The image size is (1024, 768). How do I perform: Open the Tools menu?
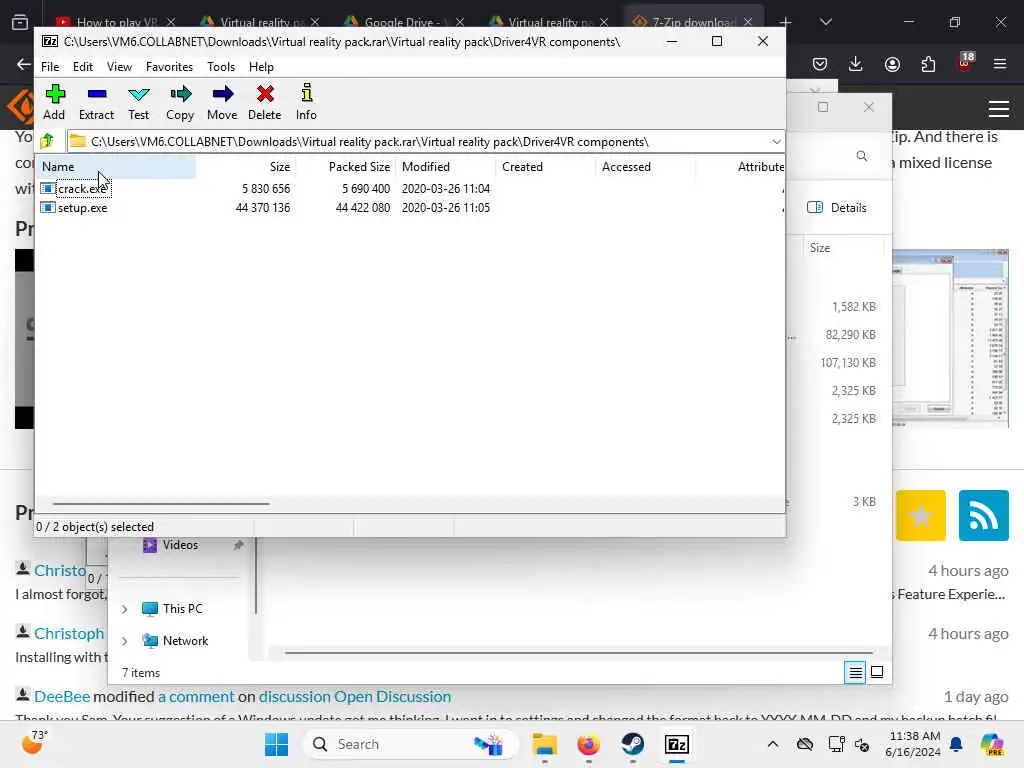(221, 67)
